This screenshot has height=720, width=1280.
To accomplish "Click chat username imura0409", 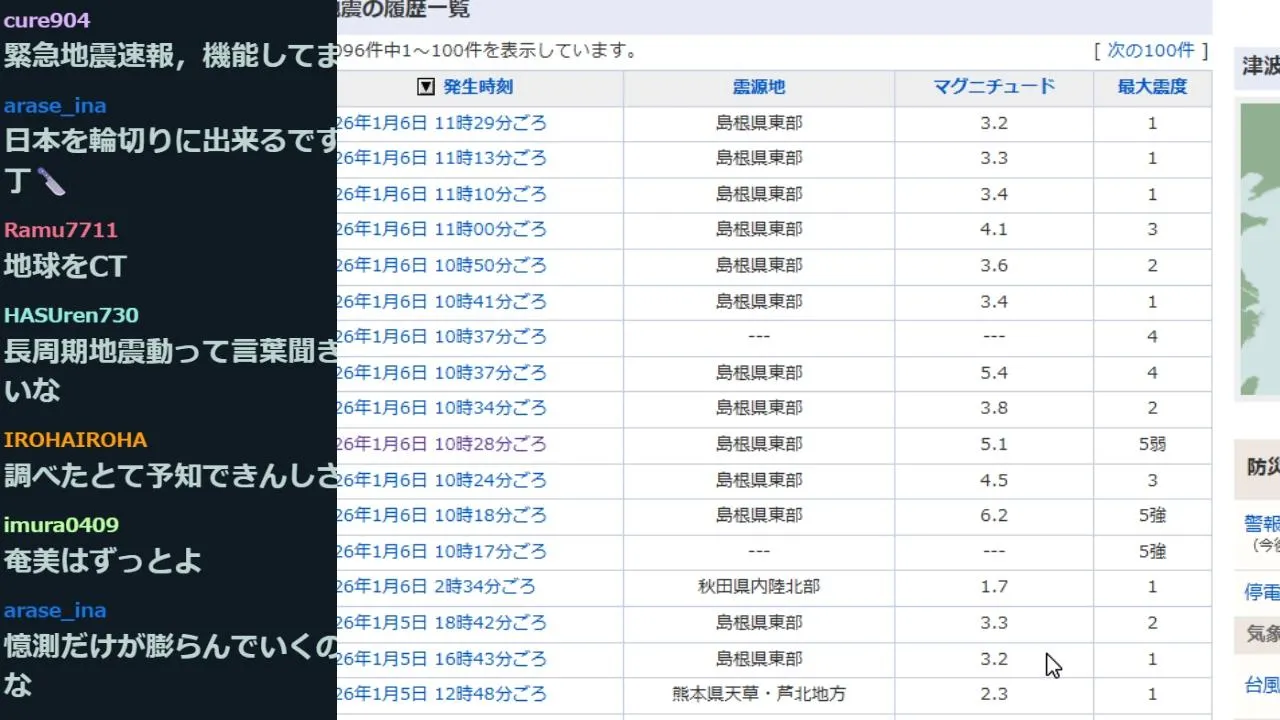I will [x=61, y=525].
